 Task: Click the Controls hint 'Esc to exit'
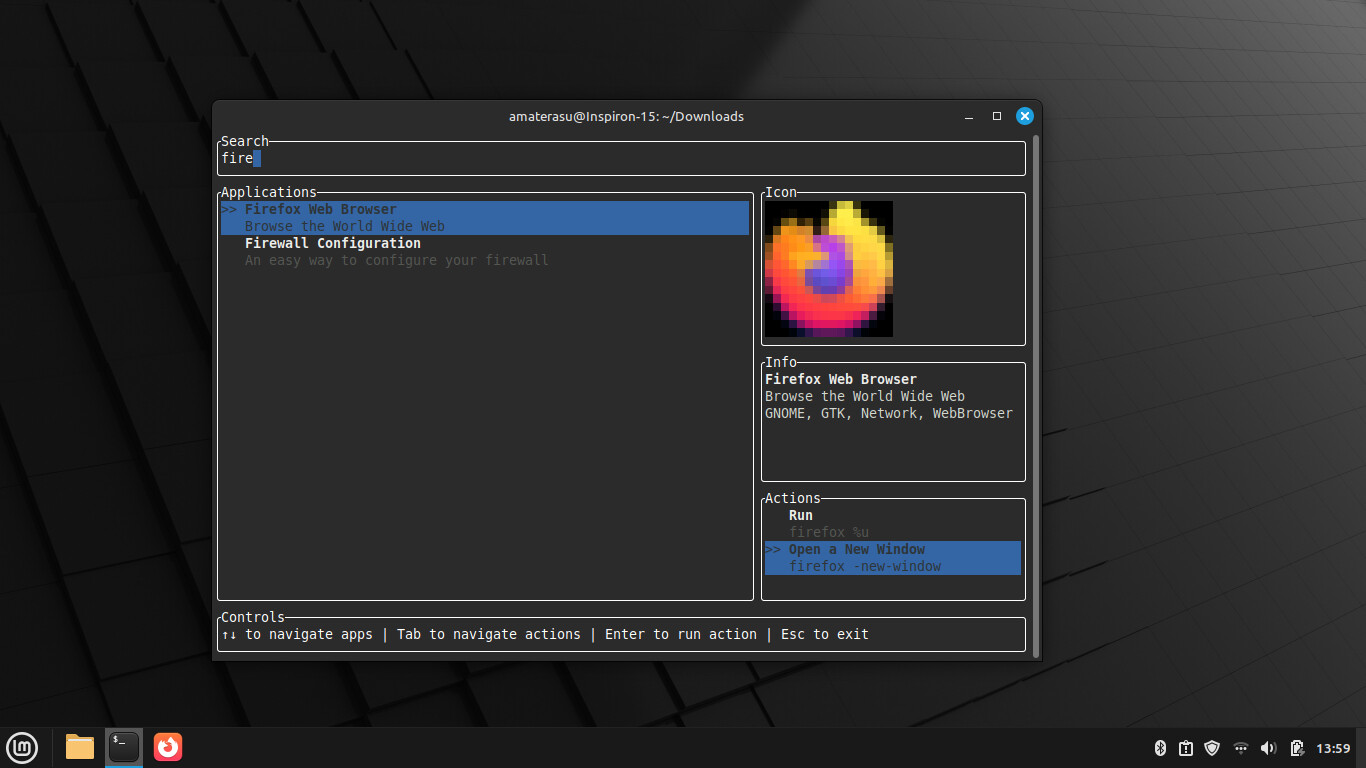click(x=825, y=634)
